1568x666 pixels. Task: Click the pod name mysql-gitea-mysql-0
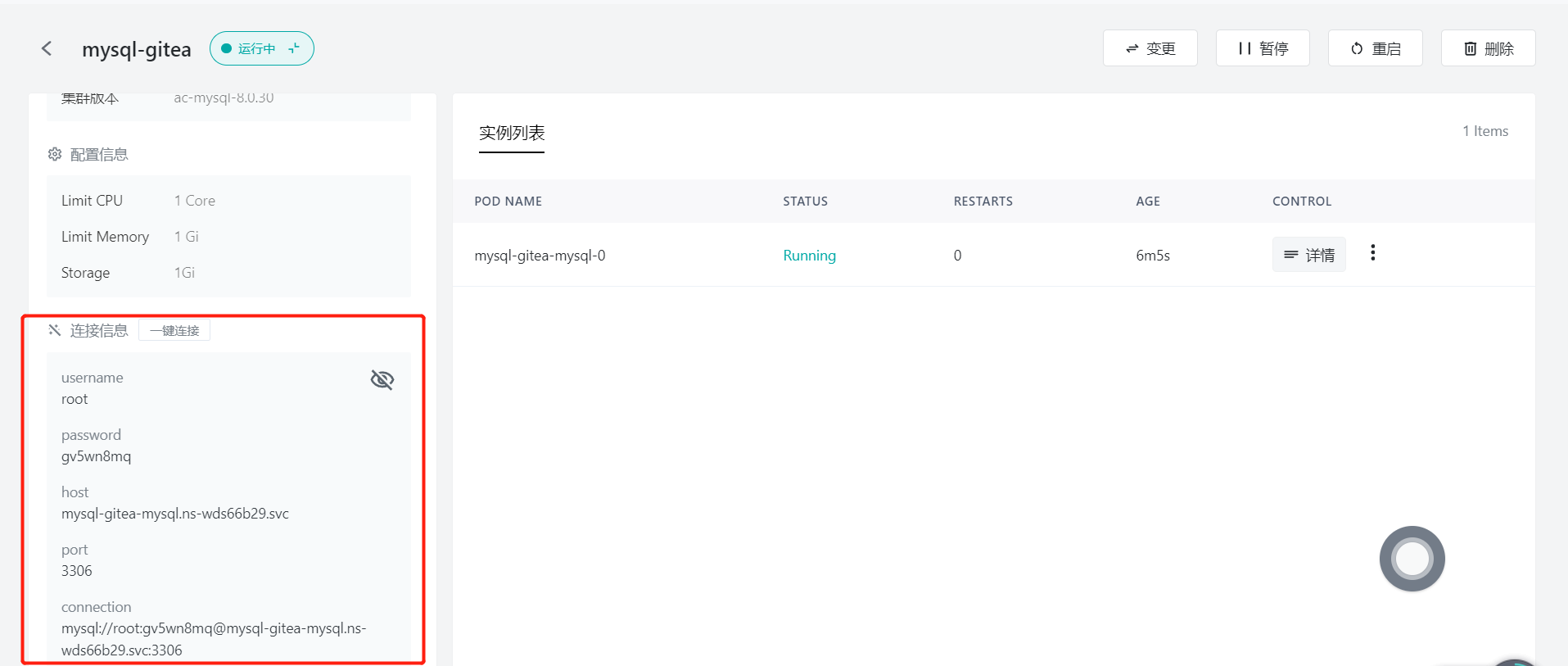pyautogui.click(x=540, y=256)
